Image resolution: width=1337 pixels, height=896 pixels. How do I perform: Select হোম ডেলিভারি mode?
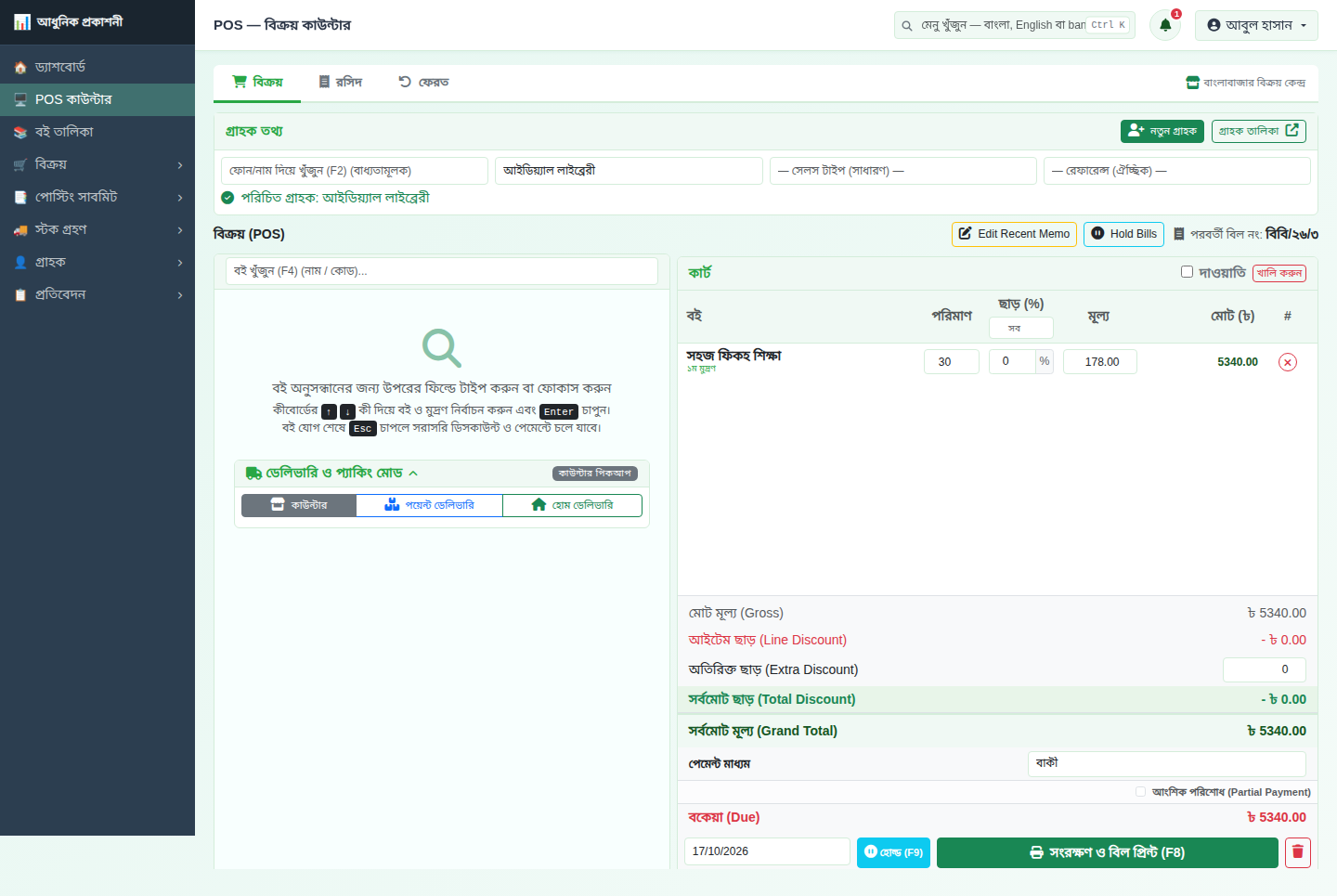tap(572, 505)
